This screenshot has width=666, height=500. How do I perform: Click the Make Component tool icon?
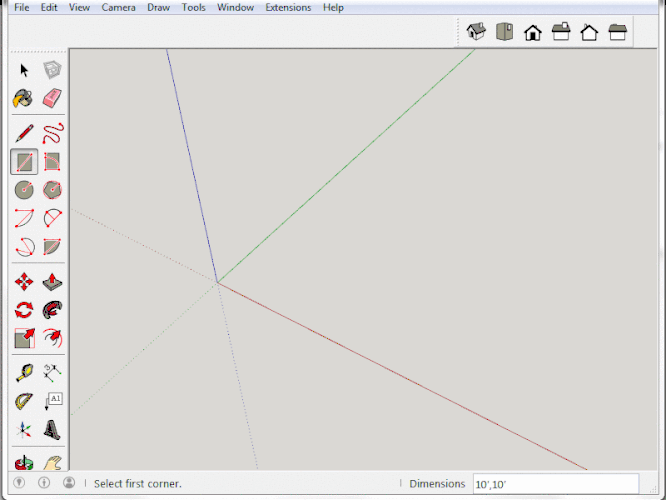pos(52,70)
